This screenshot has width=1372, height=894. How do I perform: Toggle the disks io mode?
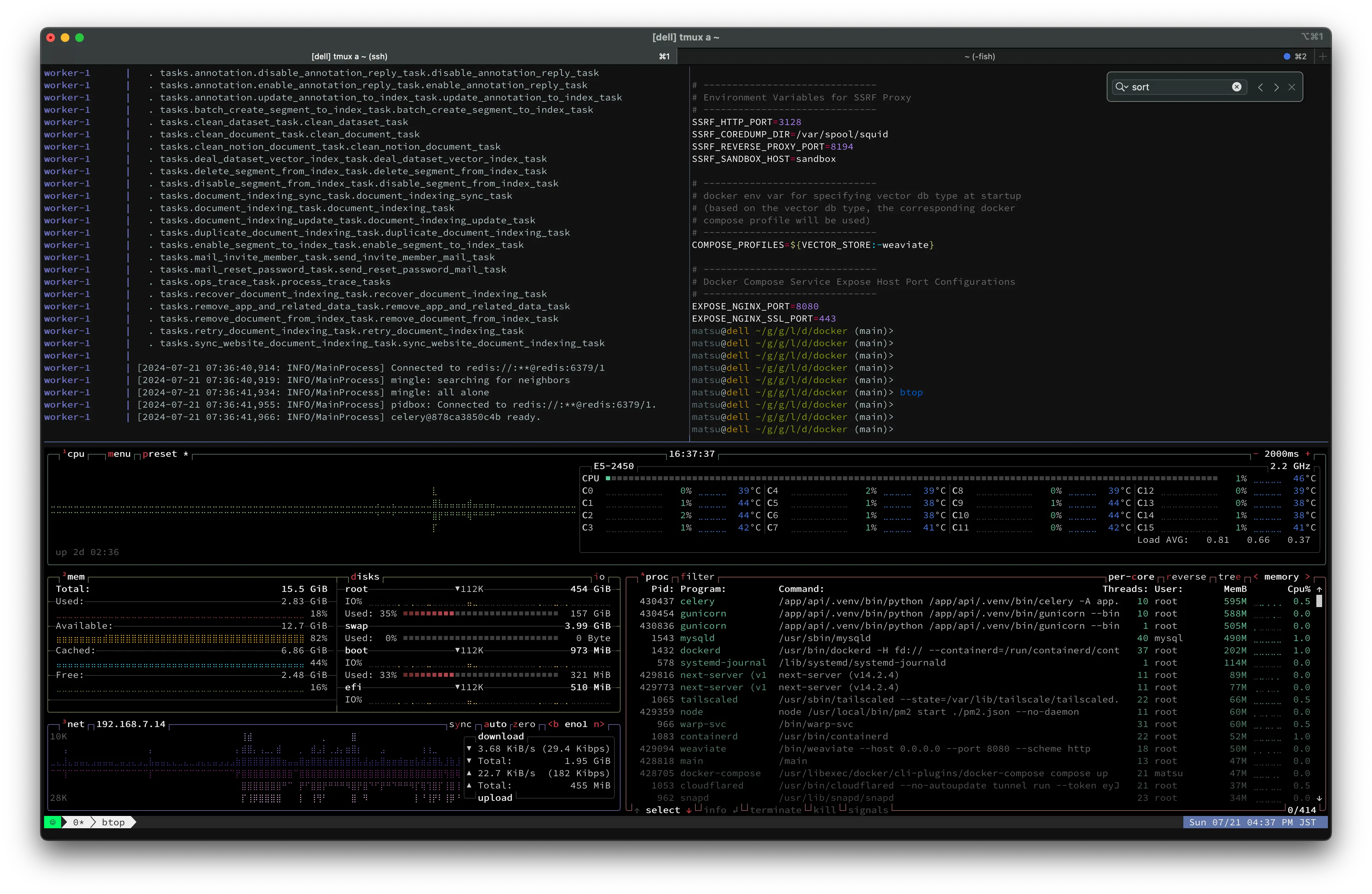(x=600, y=577)
